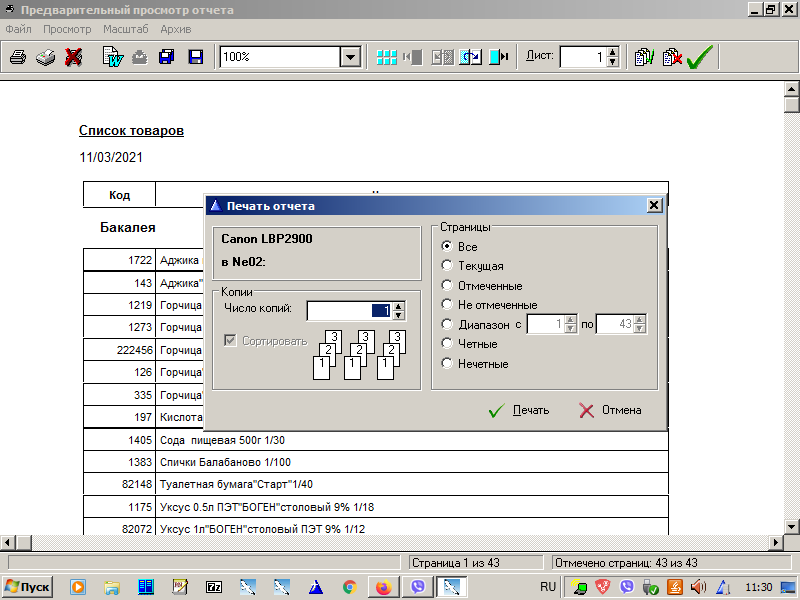Image resolution: width=800 pixels, height=600 pixels.
Task: Increase number of copies with up arrow
Action: [x=399, y=306]
